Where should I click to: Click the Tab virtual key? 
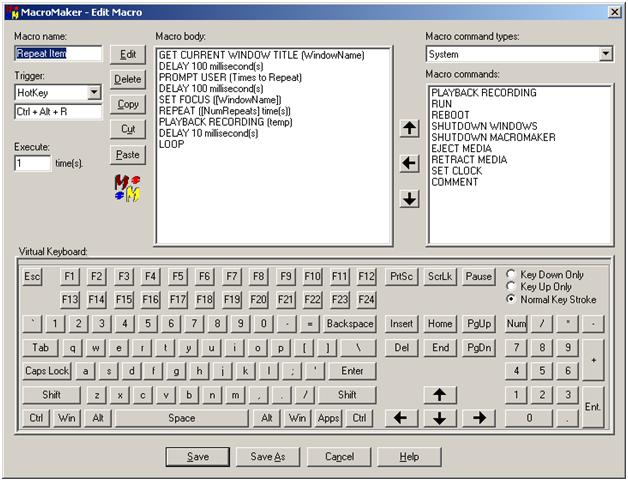[x=40, y=348]
